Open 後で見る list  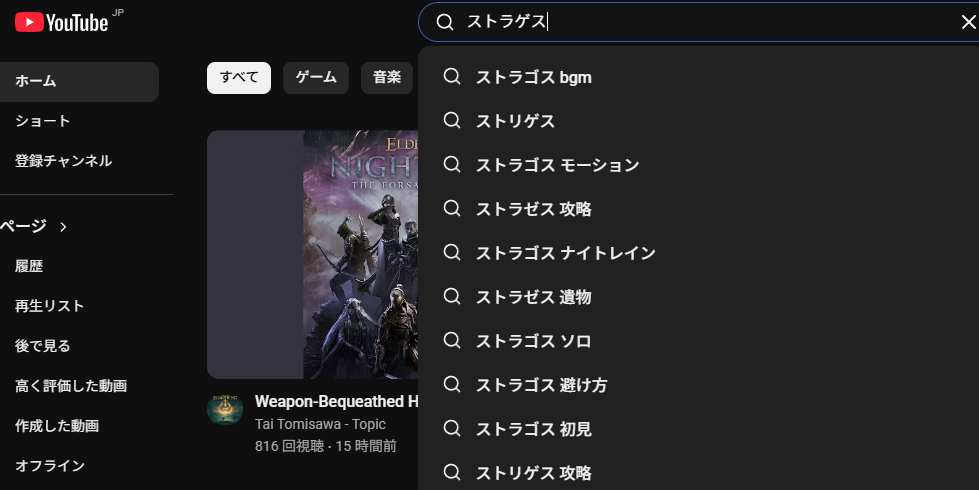[x=43, y=346]
